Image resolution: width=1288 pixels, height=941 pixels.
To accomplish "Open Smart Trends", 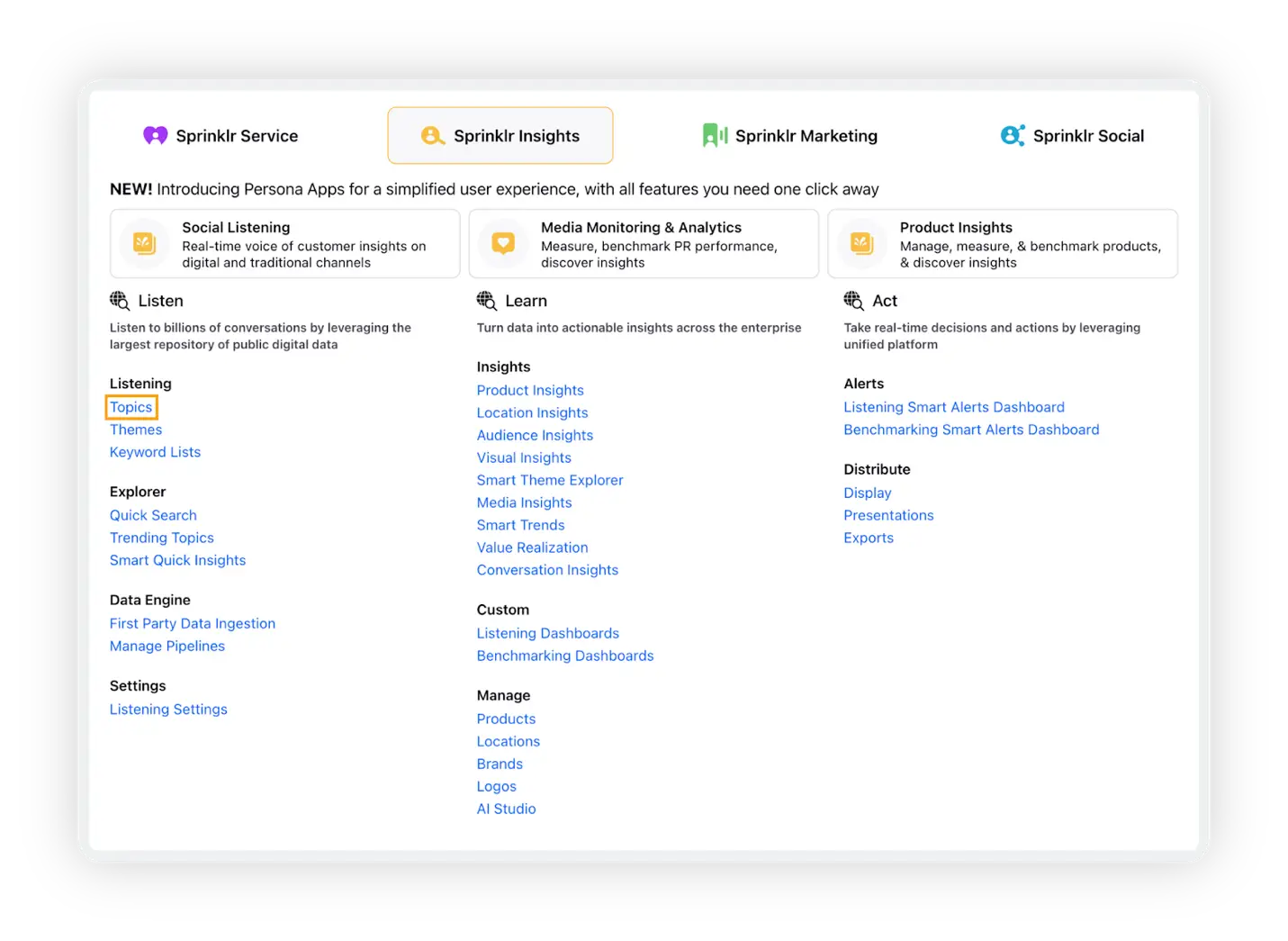I will (x=520, y=525).
